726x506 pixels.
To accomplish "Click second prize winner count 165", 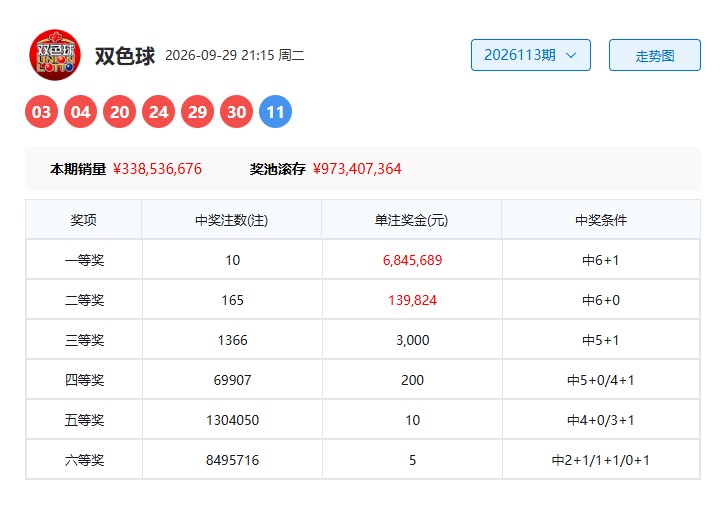I will (x=232, y=300).
